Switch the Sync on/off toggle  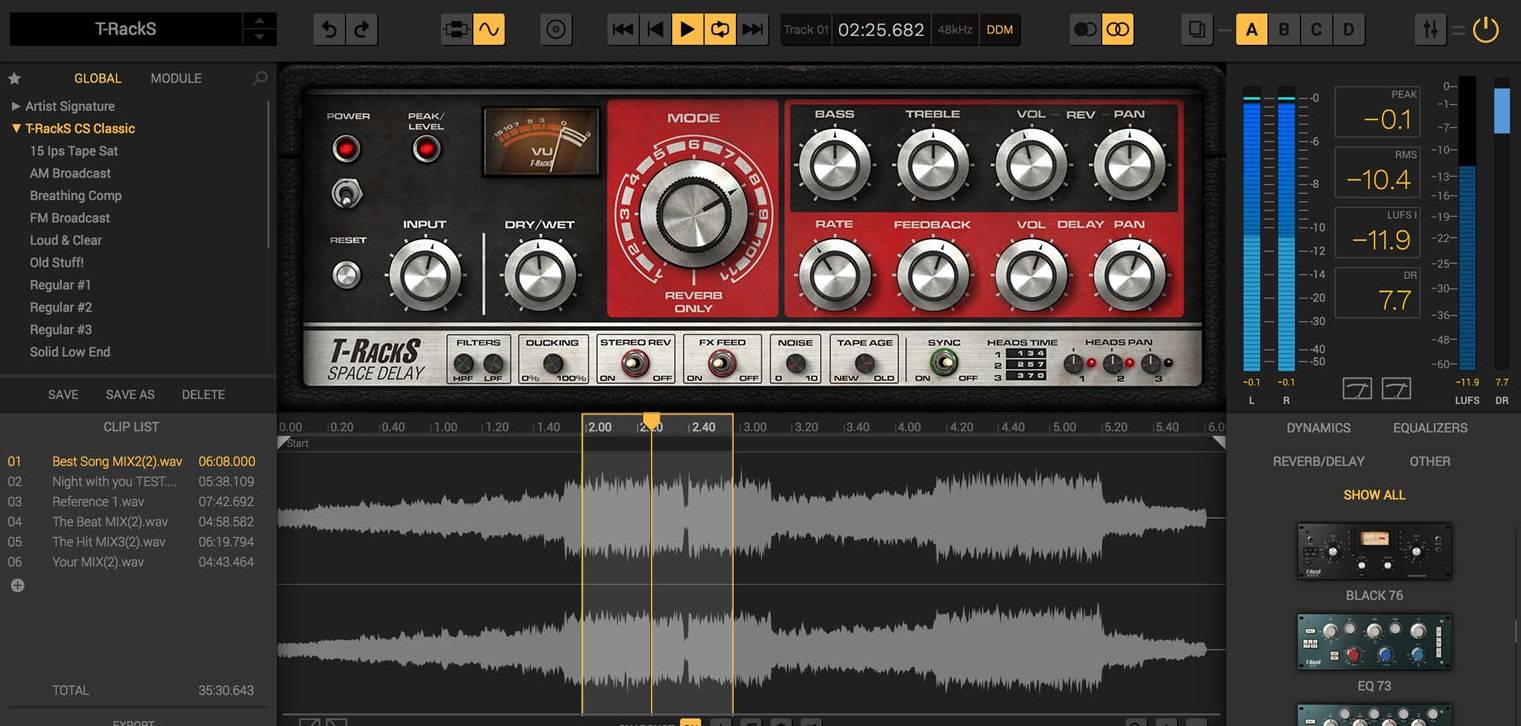click(x=943, y=363)
